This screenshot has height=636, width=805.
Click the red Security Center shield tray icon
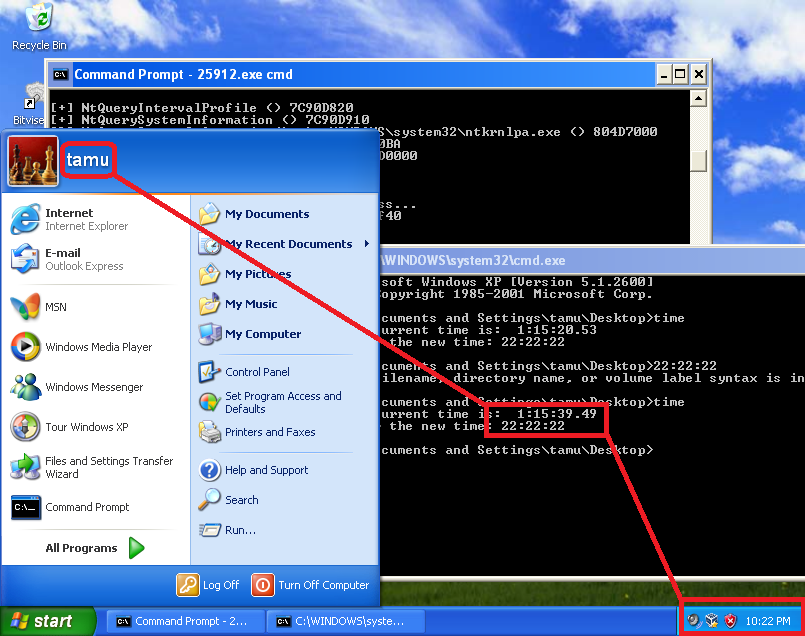(729, 620)
